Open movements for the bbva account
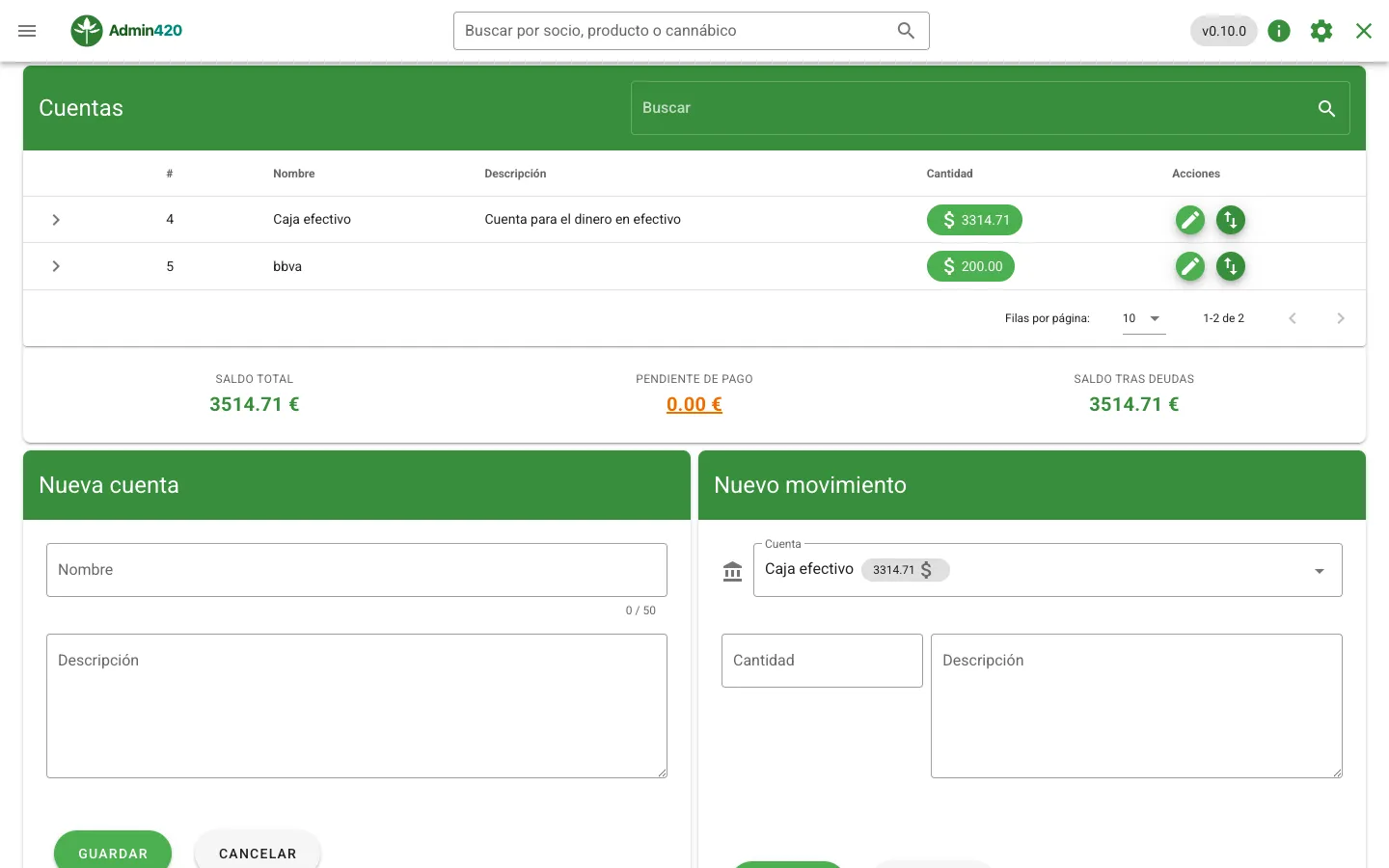Screen dimensions: 1389x868 [x=1230, y=266]
